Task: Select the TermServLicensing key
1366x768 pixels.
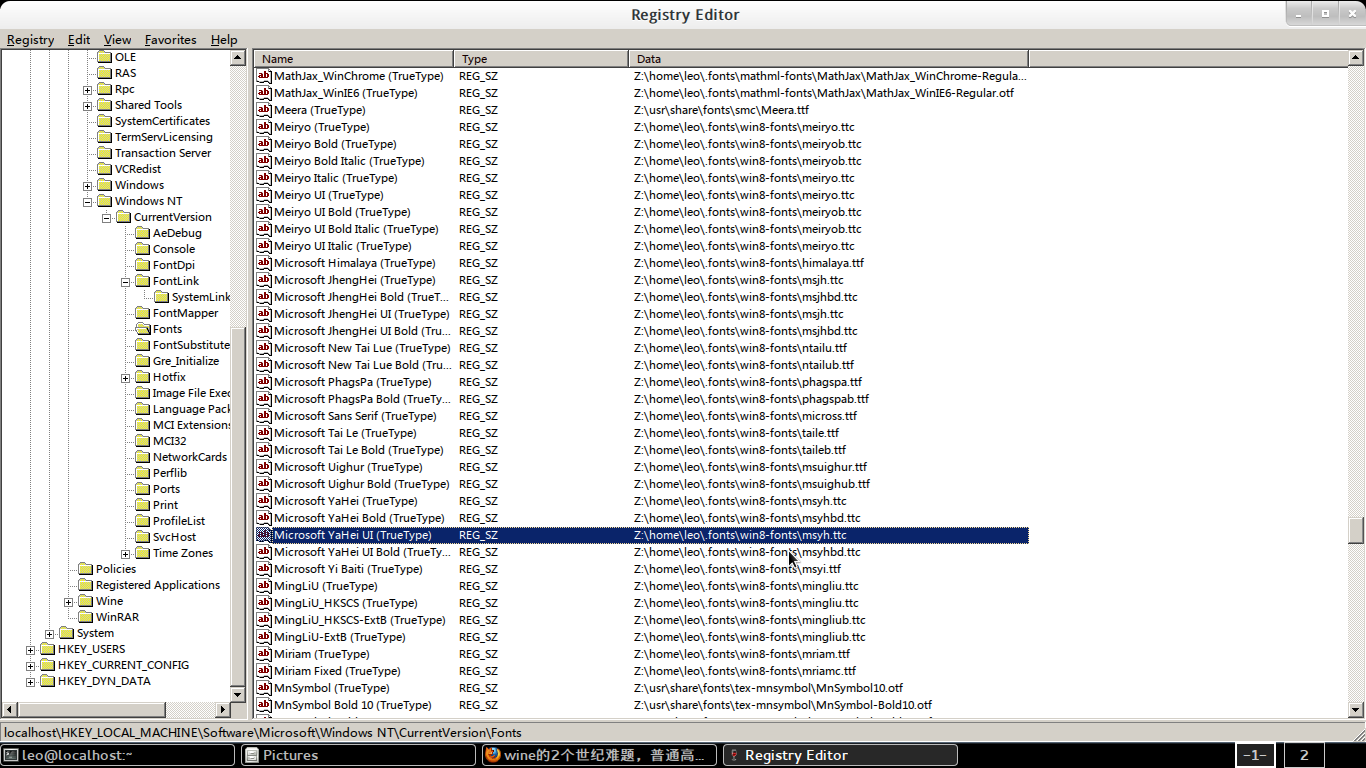Action: click(x=164, y=137)
